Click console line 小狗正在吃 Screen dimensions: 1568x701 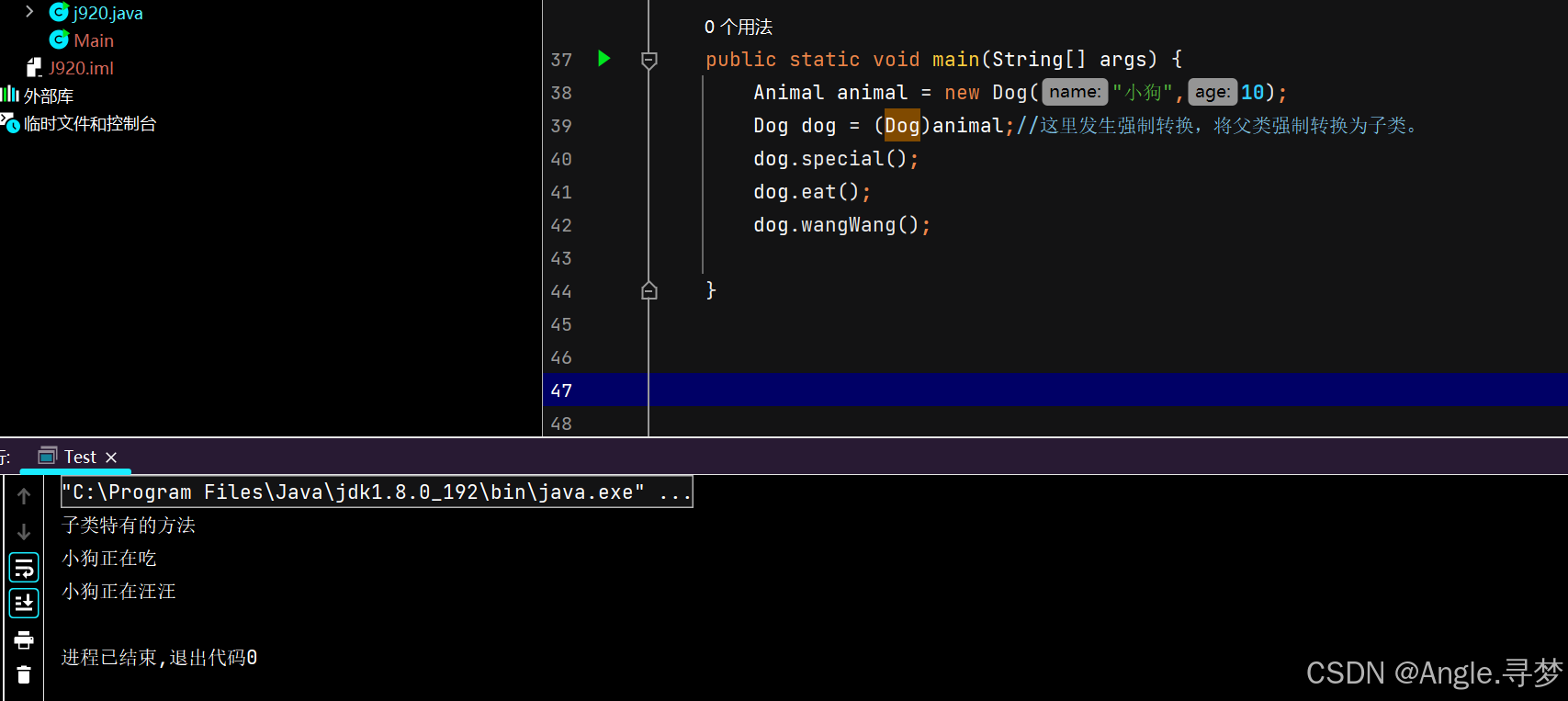pos(109,559)
